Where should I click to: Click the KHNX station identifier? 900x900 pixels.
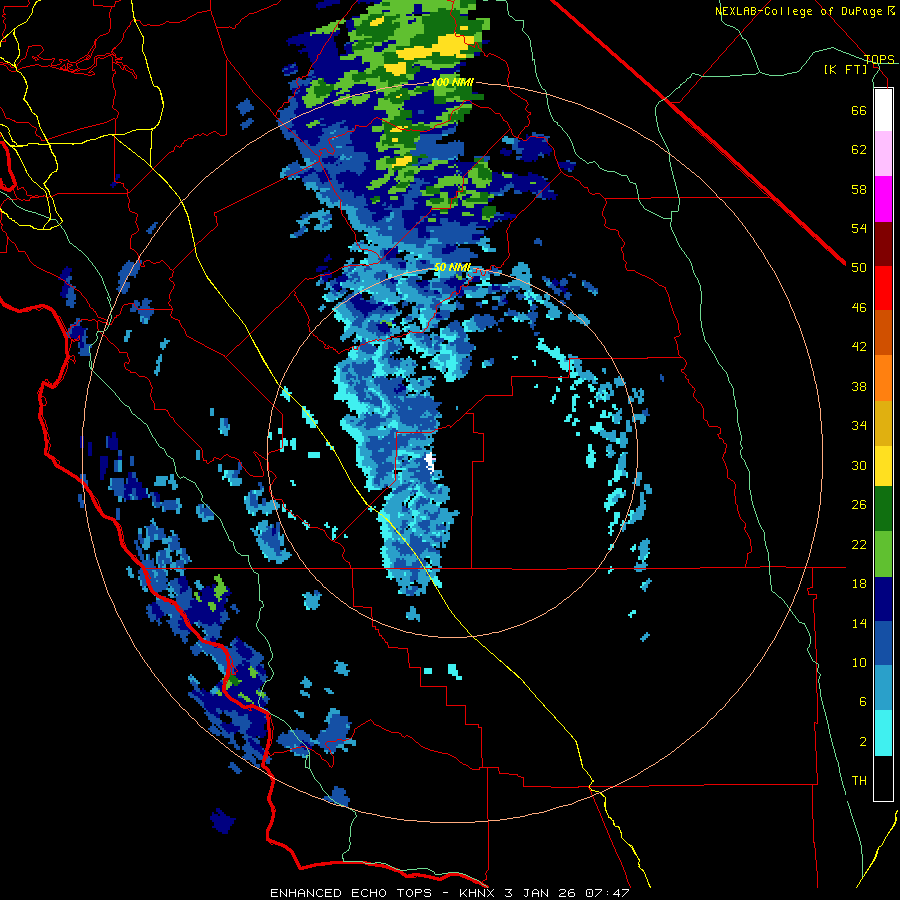point(478,893)
